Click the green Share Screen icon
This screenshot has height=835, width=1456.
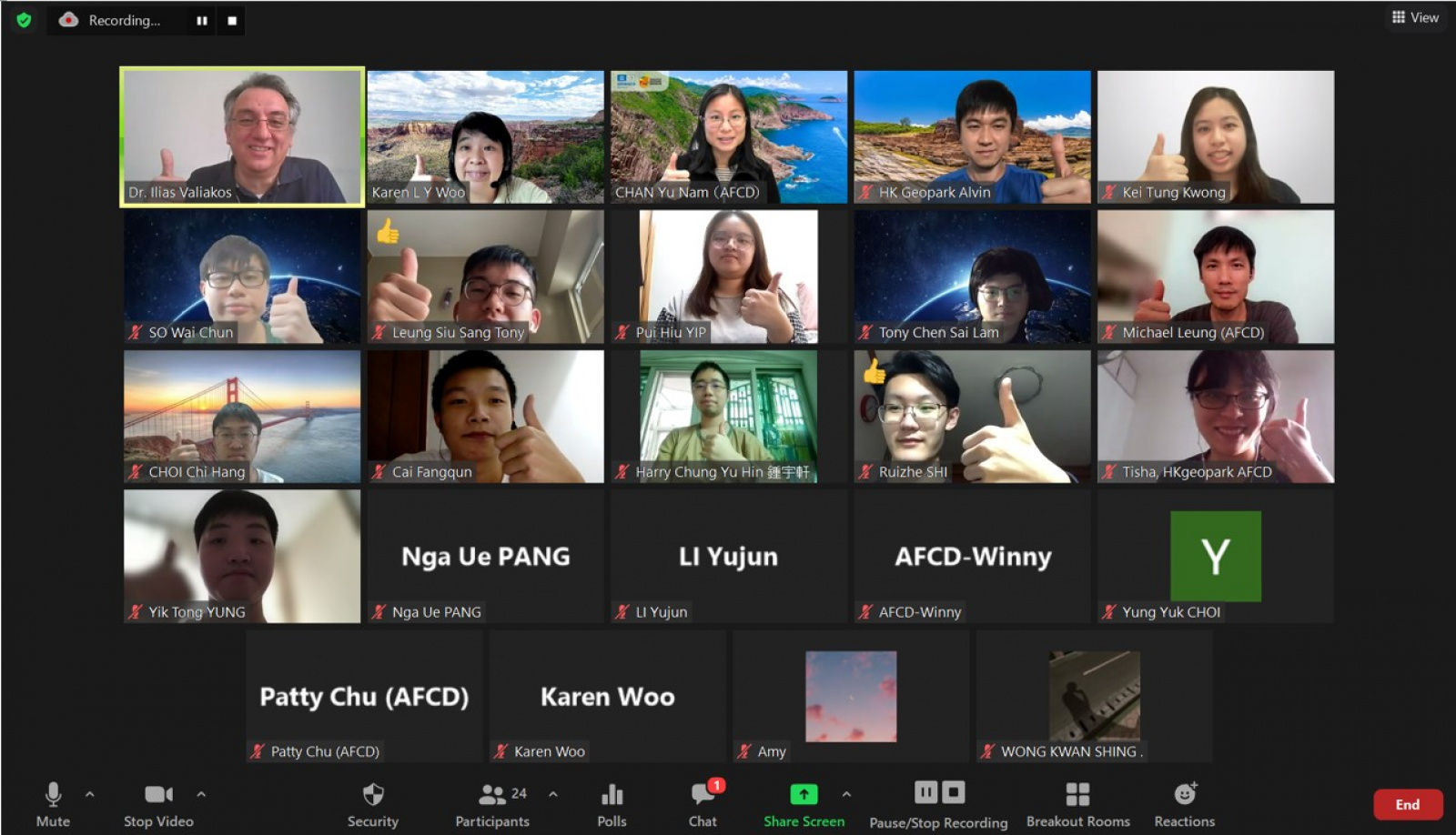[804, 794]
